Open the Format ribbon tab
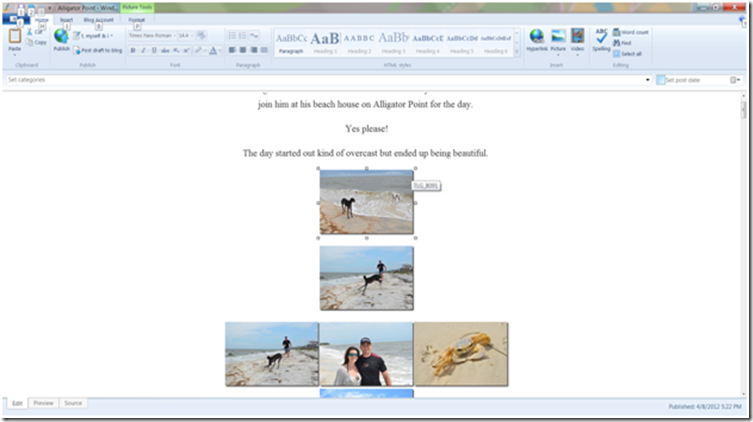 [137, 20]
